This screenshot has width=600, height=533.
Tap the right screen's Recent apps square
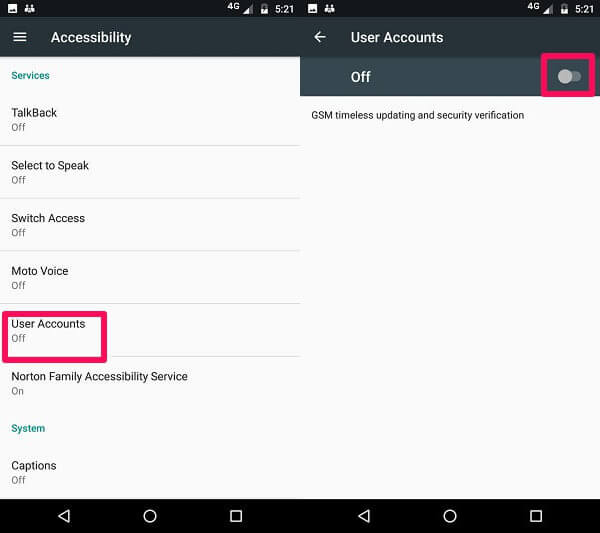pos(536,516)
